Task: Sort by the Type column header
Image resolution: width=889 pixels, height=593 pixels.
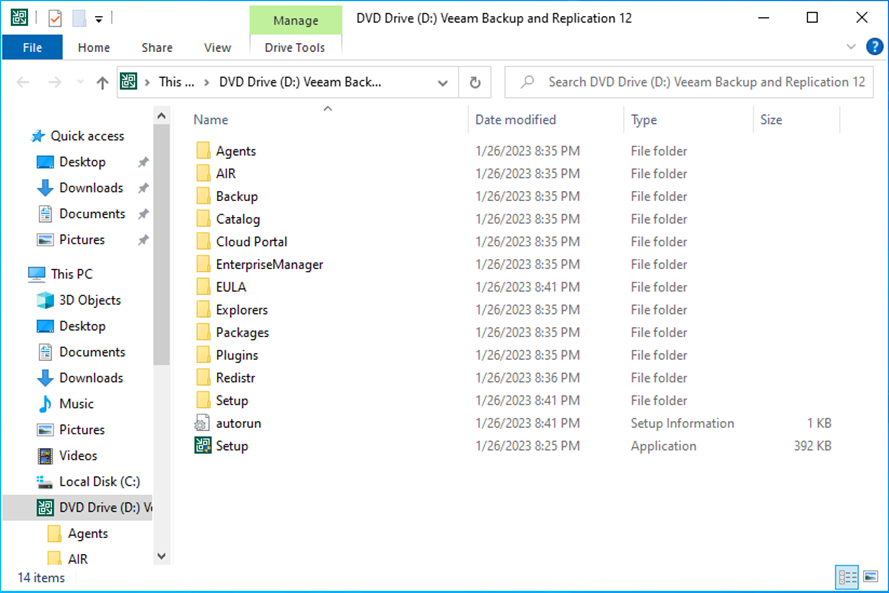Action: (x=644, y=120)
